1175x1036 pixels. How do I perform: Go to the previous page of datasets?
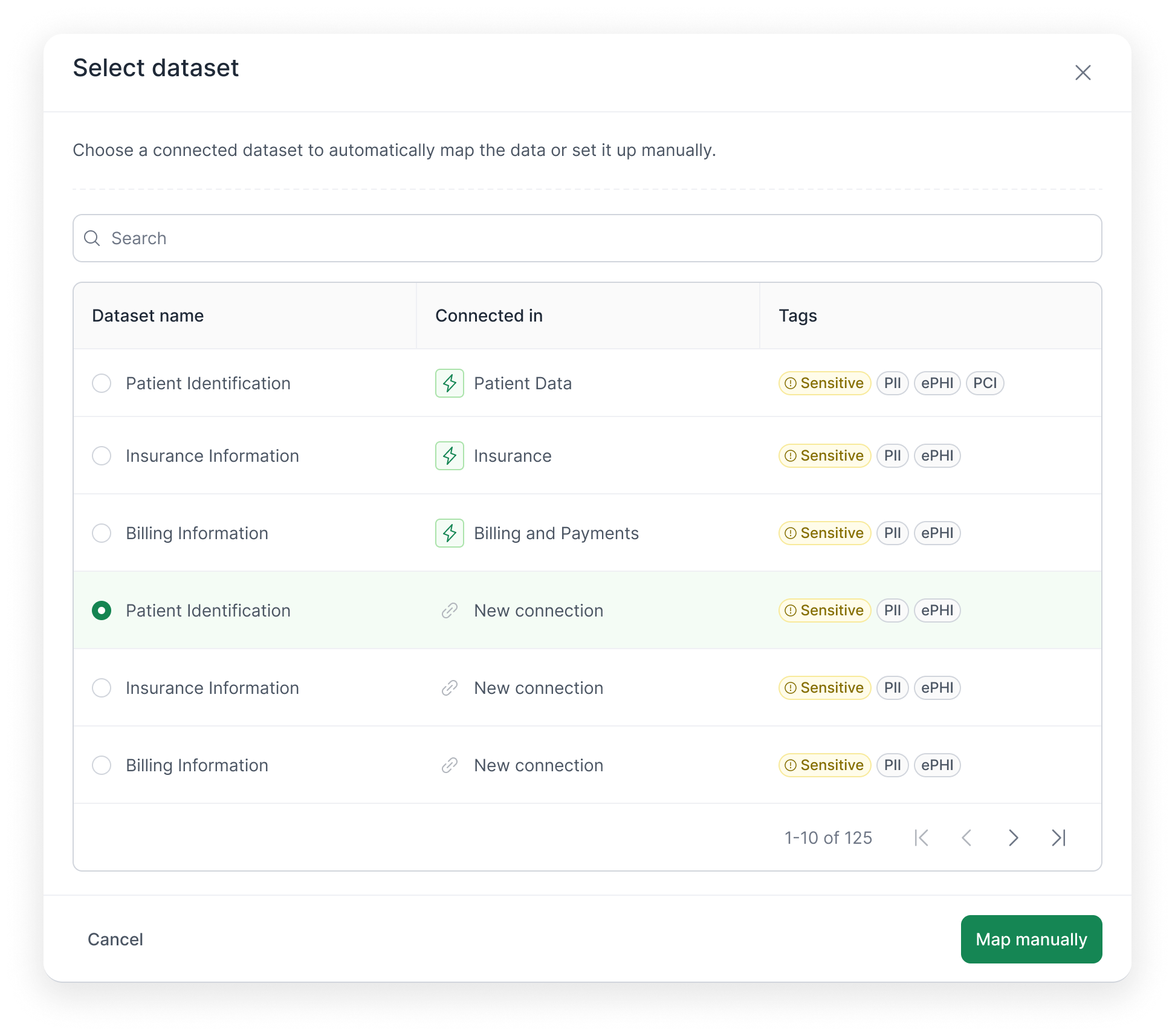pos(967,838)
